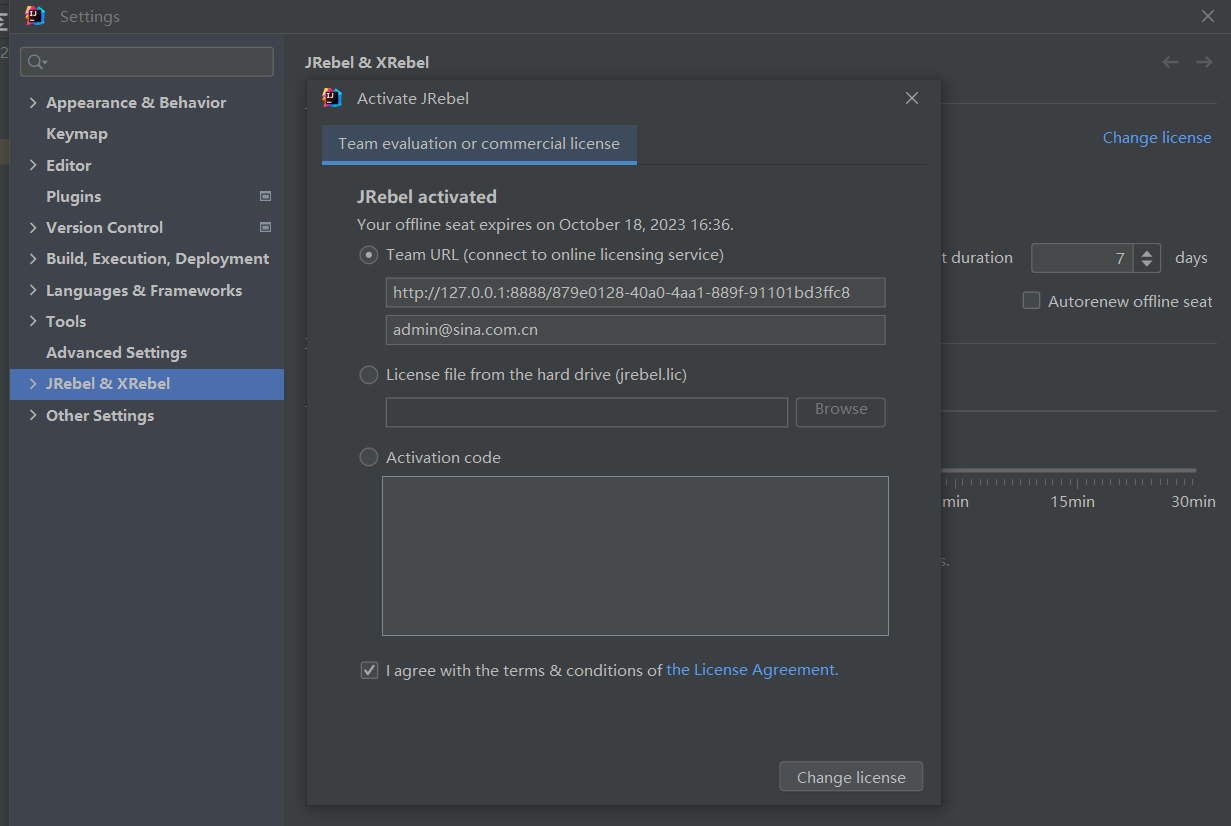Click the search icon in Settings search box
The width and height of the screenshot is (1231, 826).
pos(36,62)
